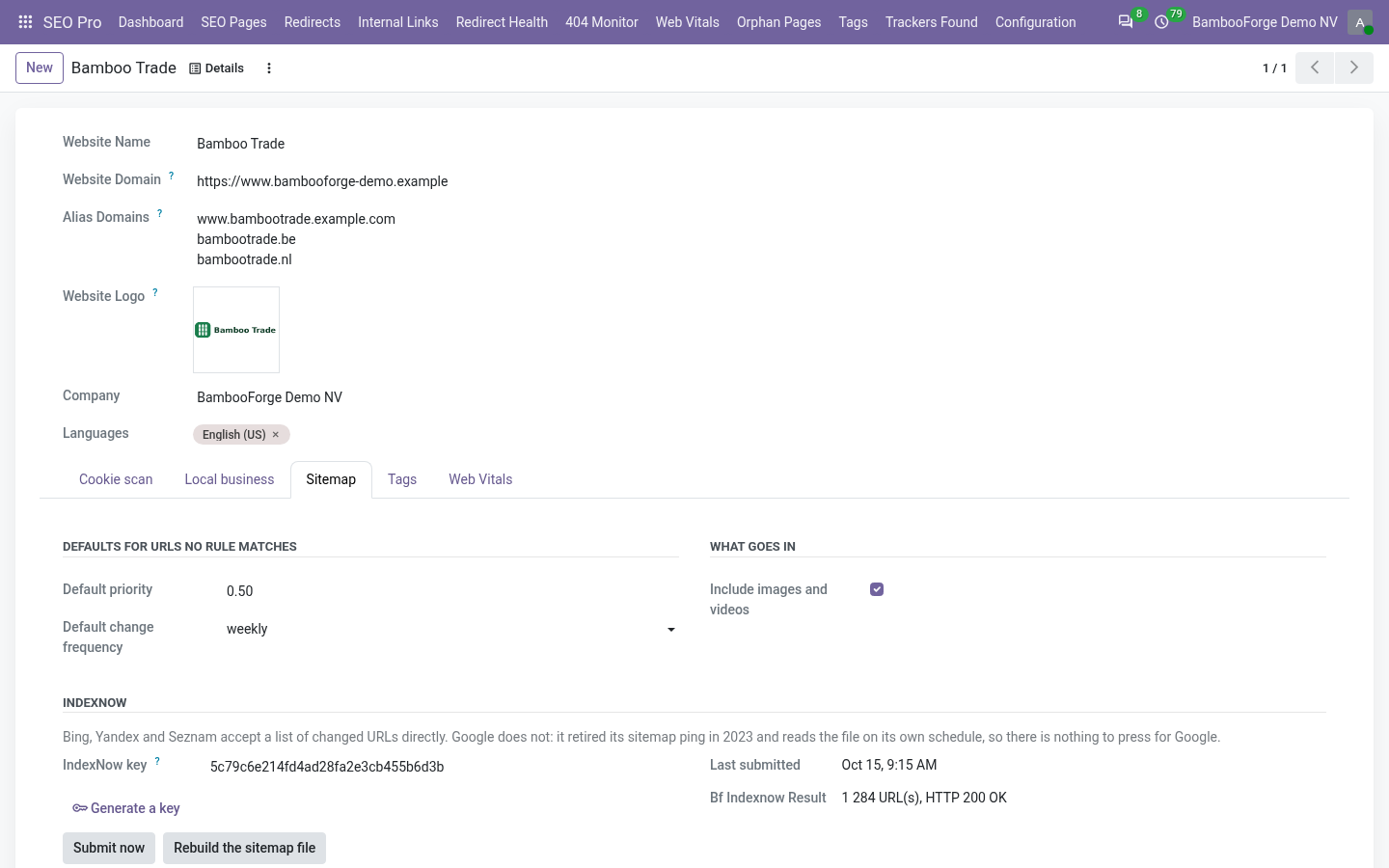The image size is (1389, 868).
Task: Open the apps grid menu icon
Action: [25, 22]
